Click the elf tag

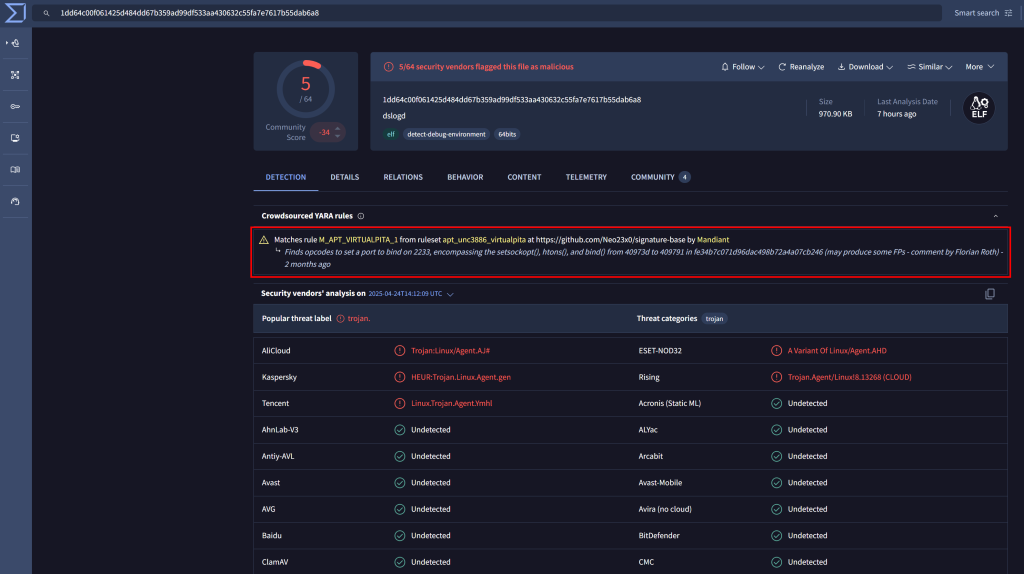pyautogui.click(x=391, y=135)
